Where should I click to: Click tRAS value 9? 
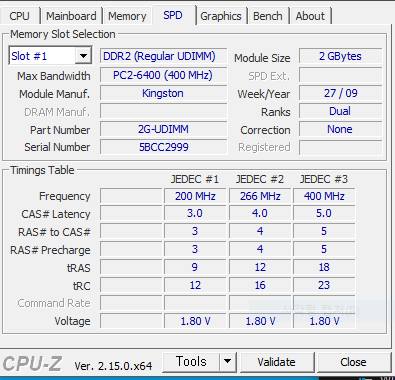195,267
